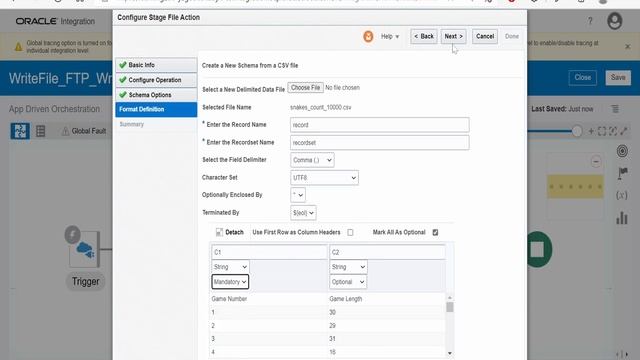640x360 pixels.
Task: Open the variables (x) icon panel
Action: (622, 195)
